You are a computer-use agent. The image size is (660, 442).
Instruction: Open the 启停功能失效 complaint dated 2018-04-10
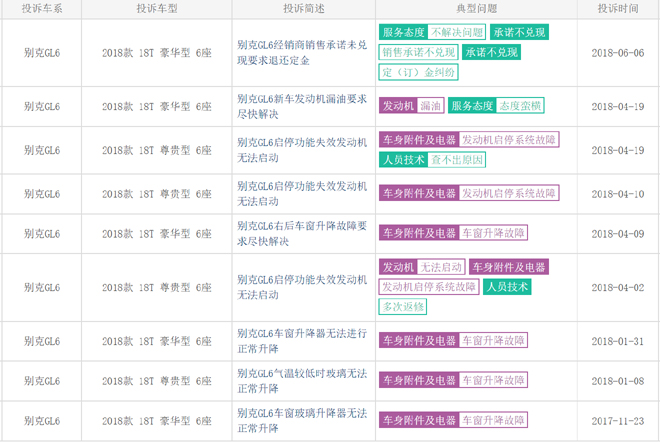point(302,194)
